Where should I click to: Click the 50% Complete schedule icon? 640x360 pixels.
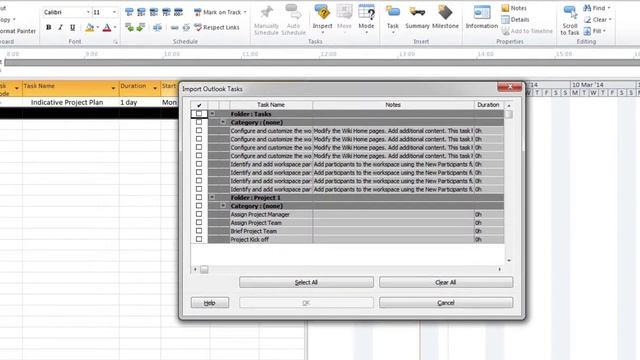point(153,12)
